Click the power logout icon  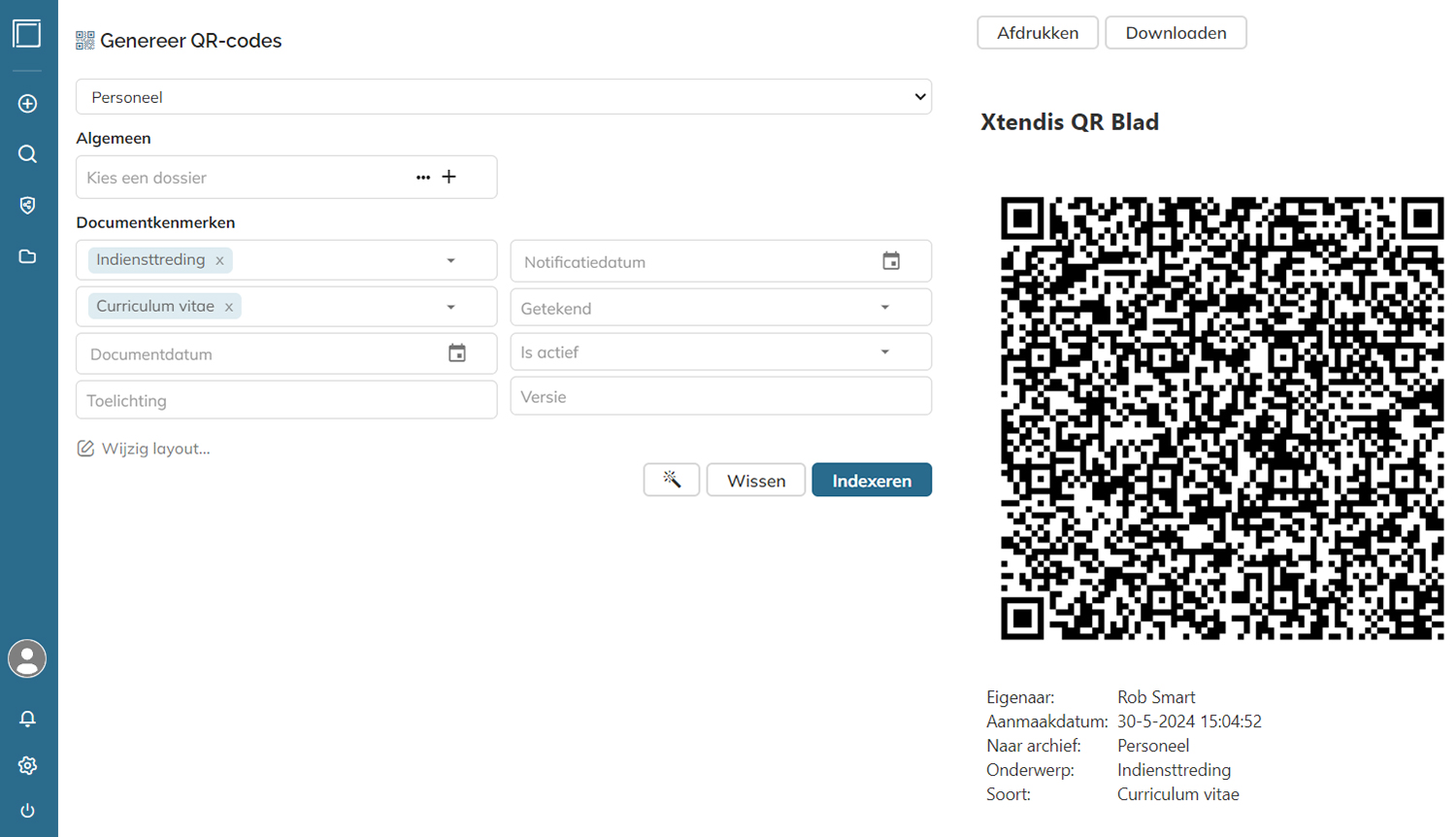click(x=27, y=811)
